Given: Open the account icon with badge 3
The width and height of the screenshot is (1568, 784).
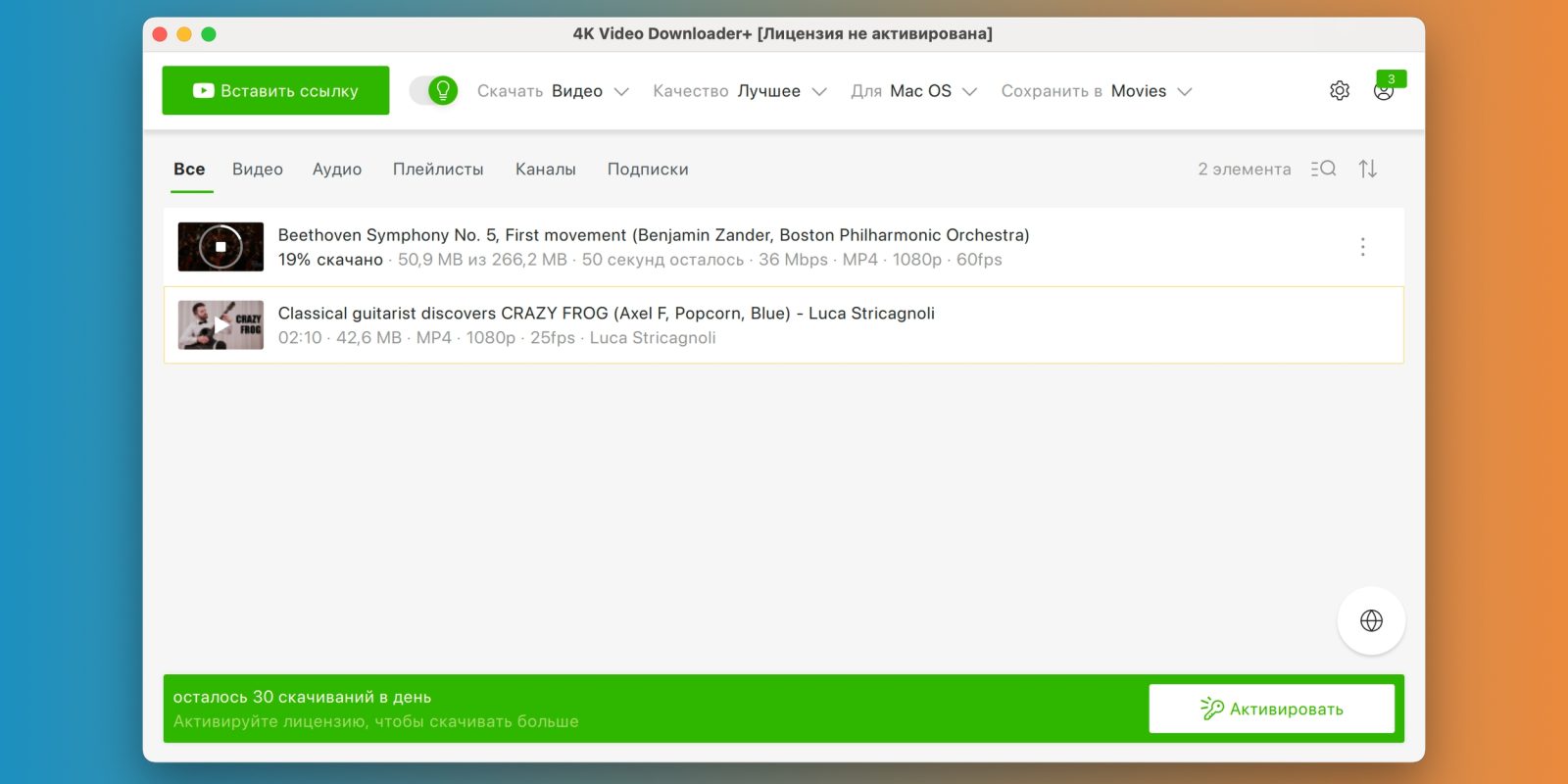Looking at the screenshot, I should [x=1384, y=90].
